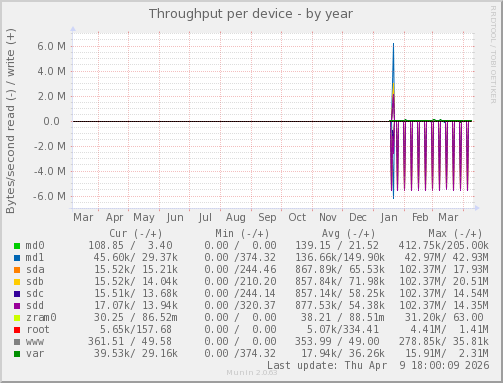Click sdd min value '0.00 /320.37'
This screenshot has height=383, width=503.
click(x=240, y=306)
